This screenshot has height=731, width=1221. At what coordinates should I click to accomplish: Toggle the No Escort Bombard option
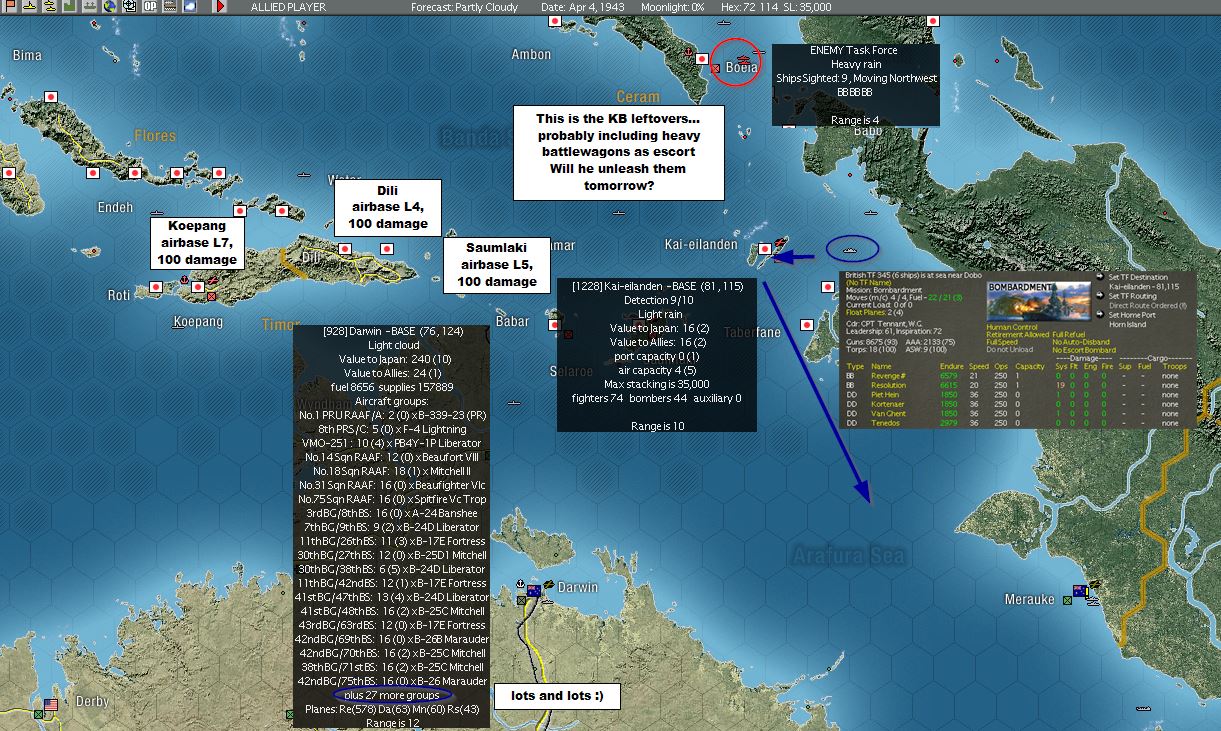pyautogui.click(x=1084, y=349)
